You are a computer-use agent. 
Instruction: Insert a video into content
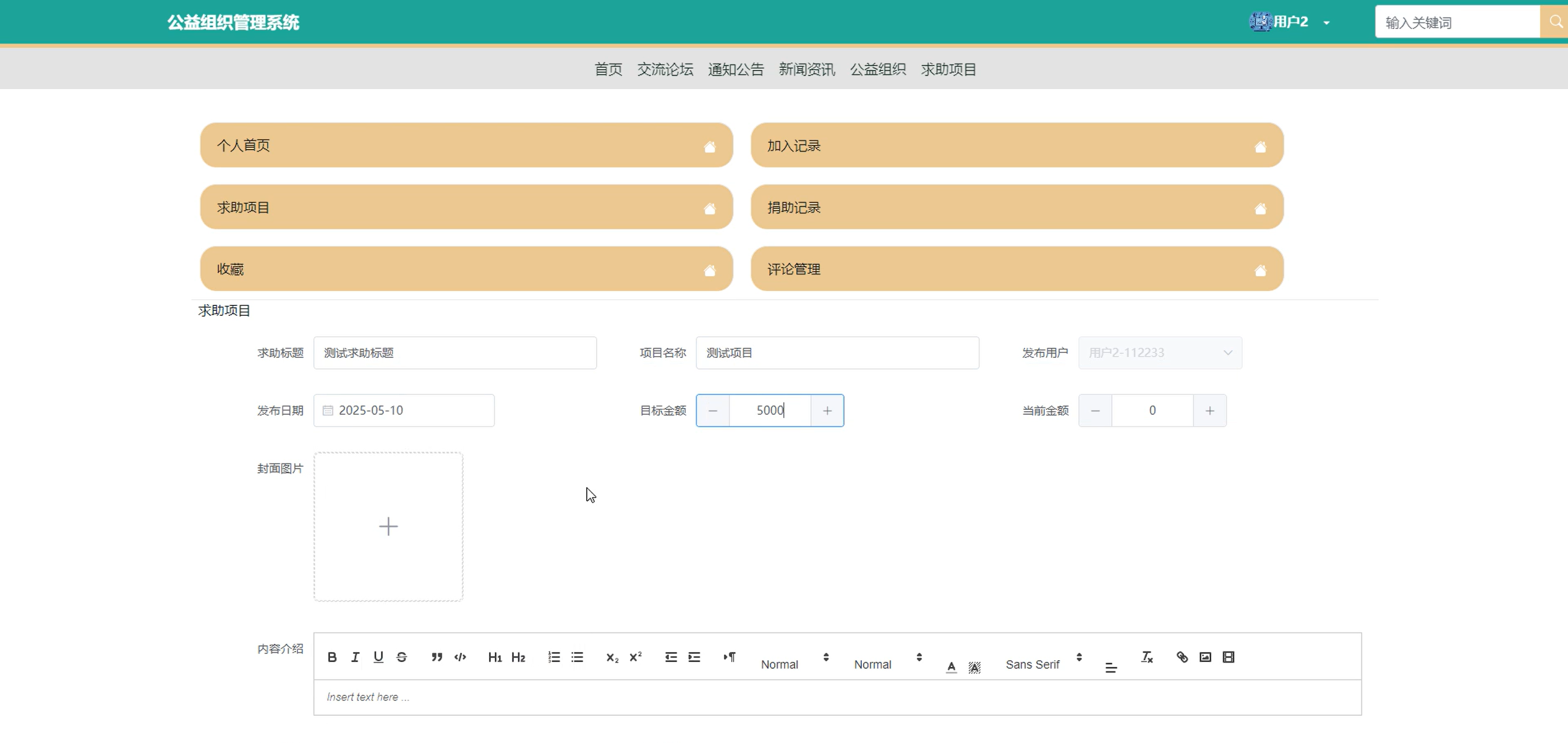[x=1229, y=657]
